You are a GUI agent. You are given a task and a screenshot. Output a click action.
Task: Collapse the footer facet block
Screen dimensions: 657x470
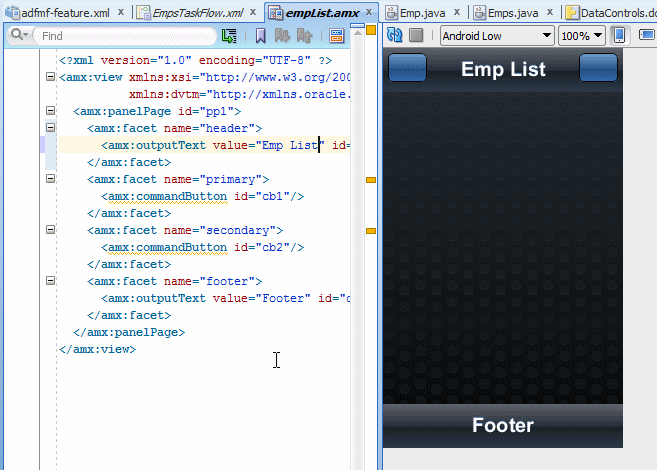click(x=50, y=281)
